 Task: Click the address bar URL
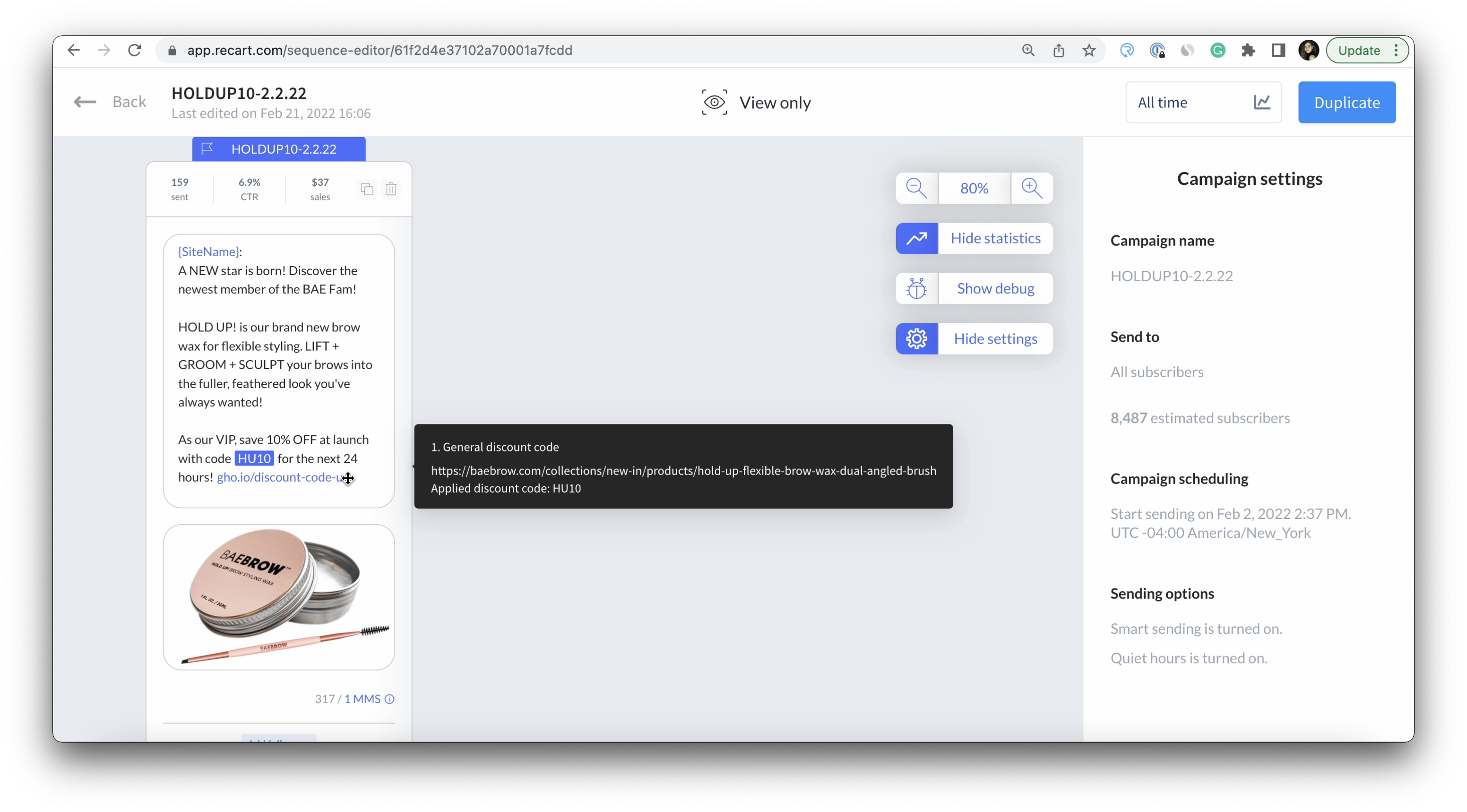tap(380, 50)
